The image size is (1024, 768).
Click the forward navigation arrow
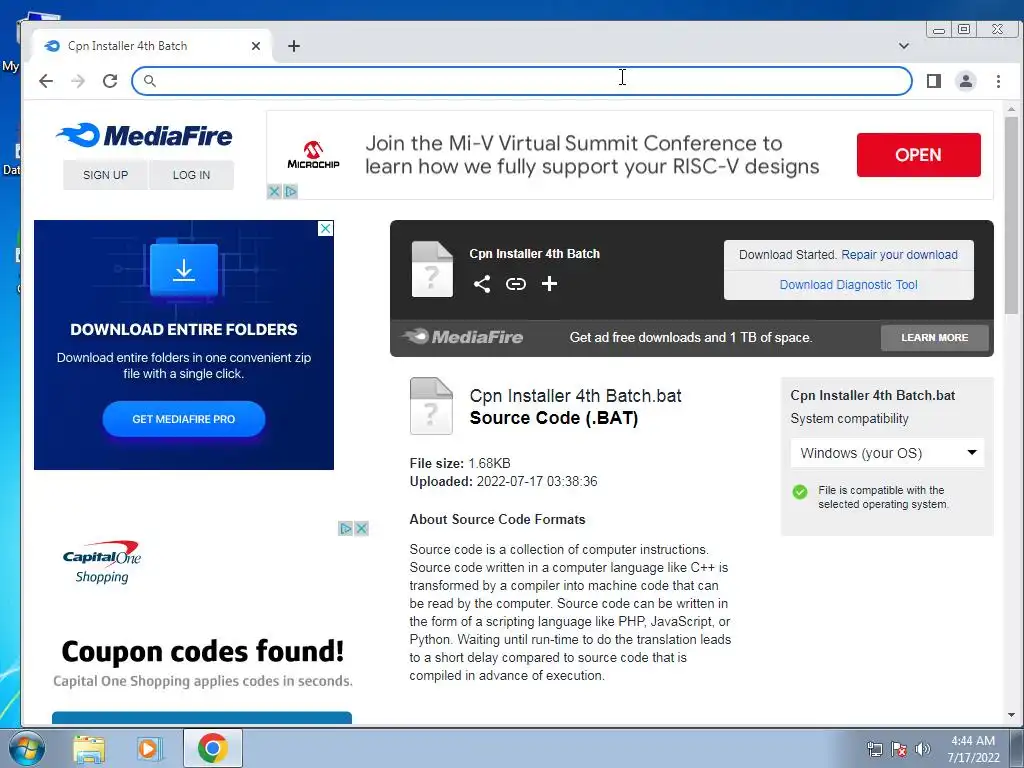[78, 81]
